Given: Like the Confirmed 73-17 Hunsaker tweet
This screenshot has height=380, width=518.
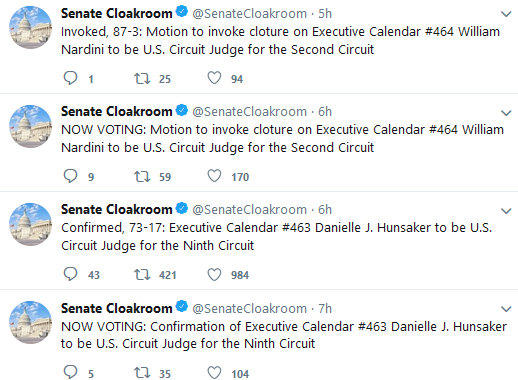Looking at the screenshot, I should (214, 274).
